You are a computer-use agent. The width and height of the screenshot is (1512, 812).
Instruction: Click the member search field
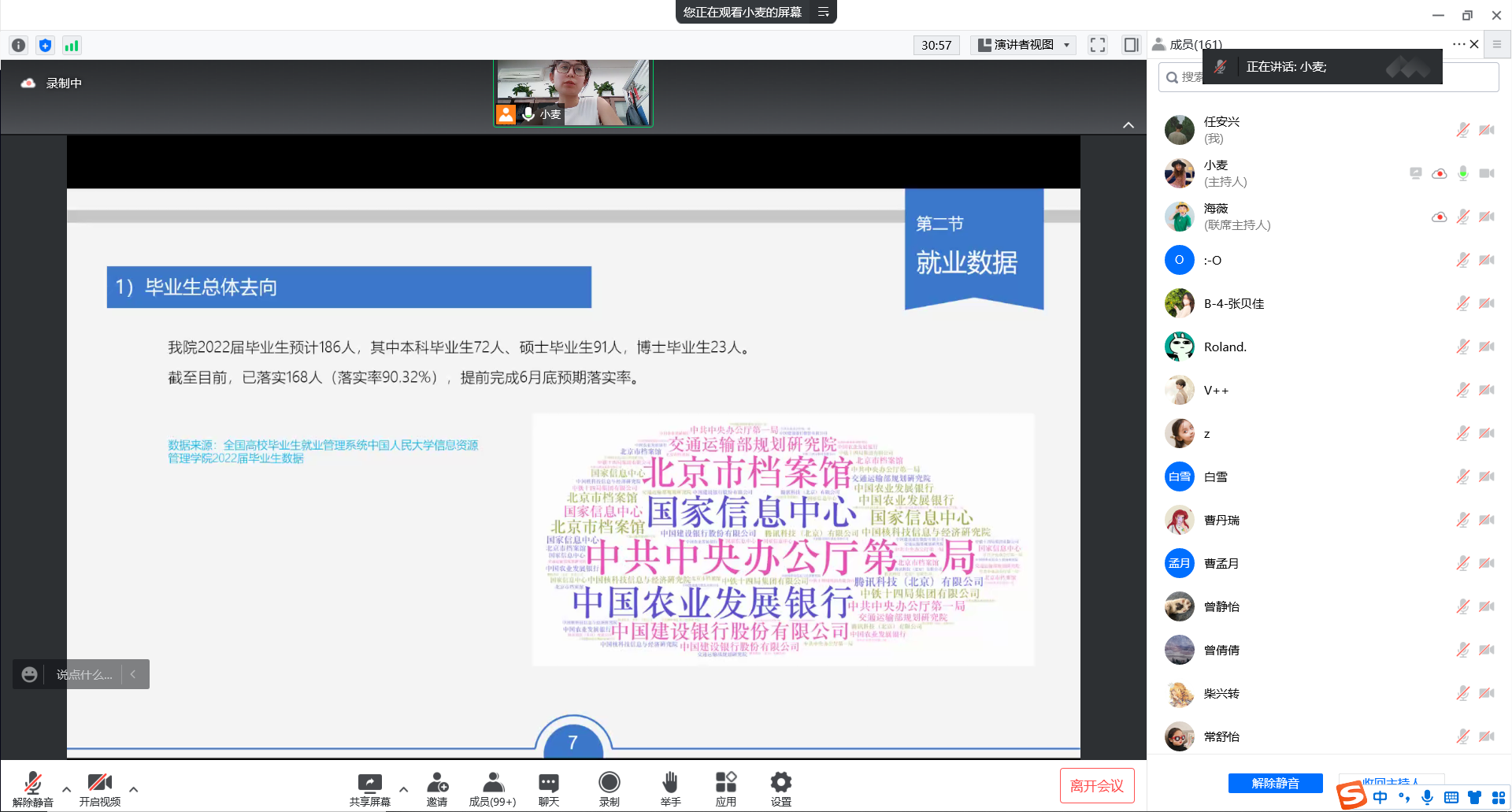1329,77
